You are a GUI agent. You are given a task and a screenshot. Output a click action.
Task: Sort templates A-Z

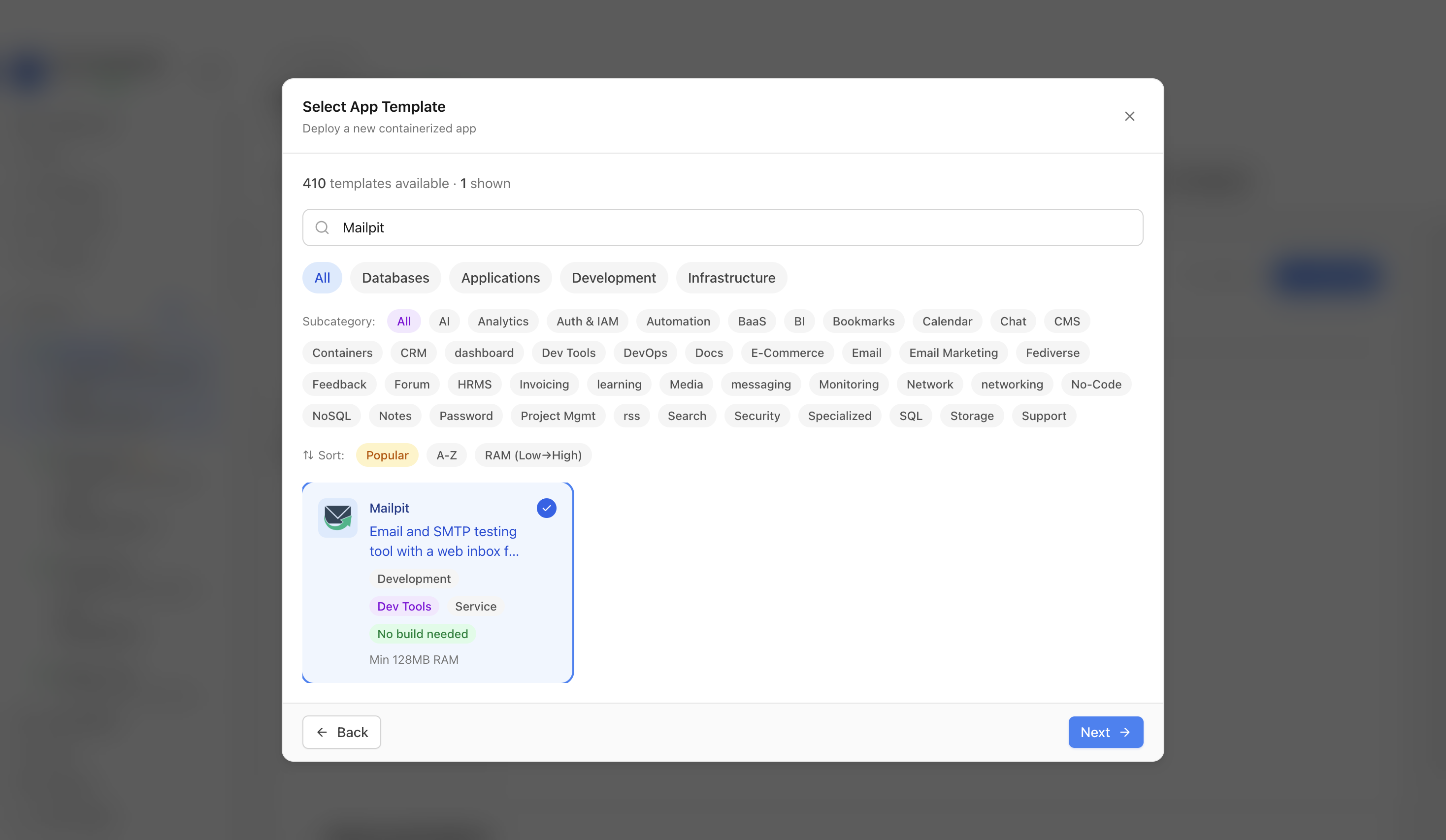click(x=446, y=455)
